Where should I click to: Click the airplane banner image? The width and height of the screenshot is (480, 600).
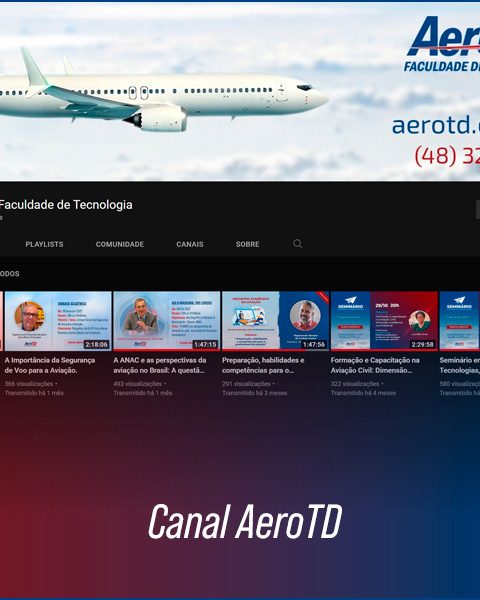[165, 92]
